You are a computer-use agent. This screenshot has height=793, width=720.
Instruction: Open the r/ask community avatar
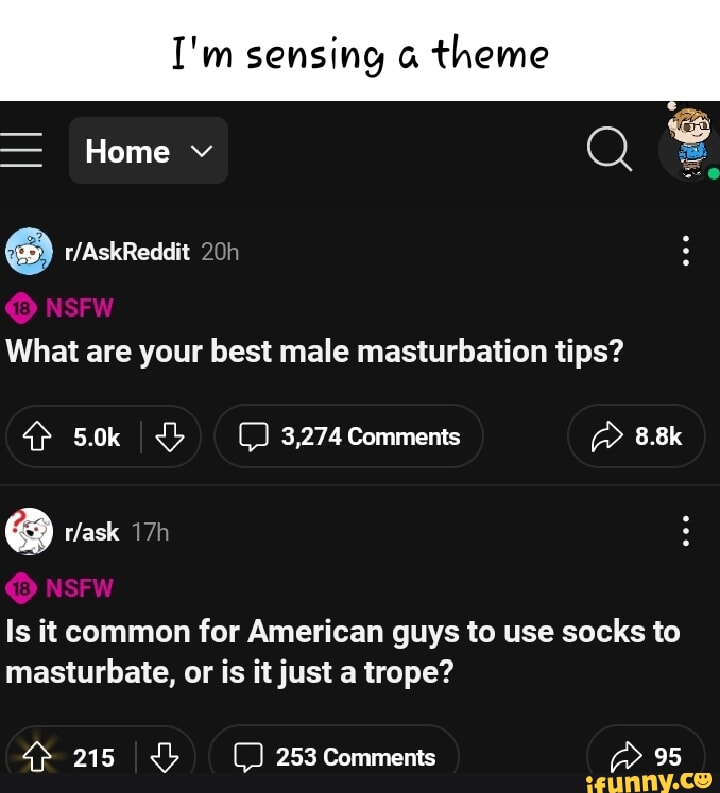click(x=29, y=532)
